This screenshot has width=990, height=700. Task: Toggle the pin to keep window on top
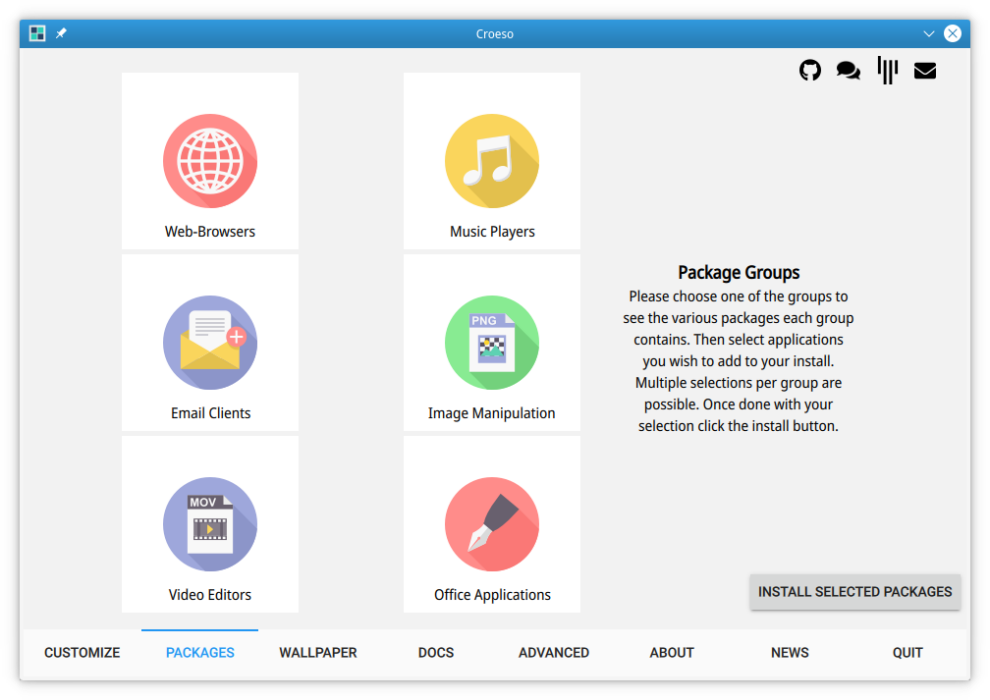[x=60, y=32]
